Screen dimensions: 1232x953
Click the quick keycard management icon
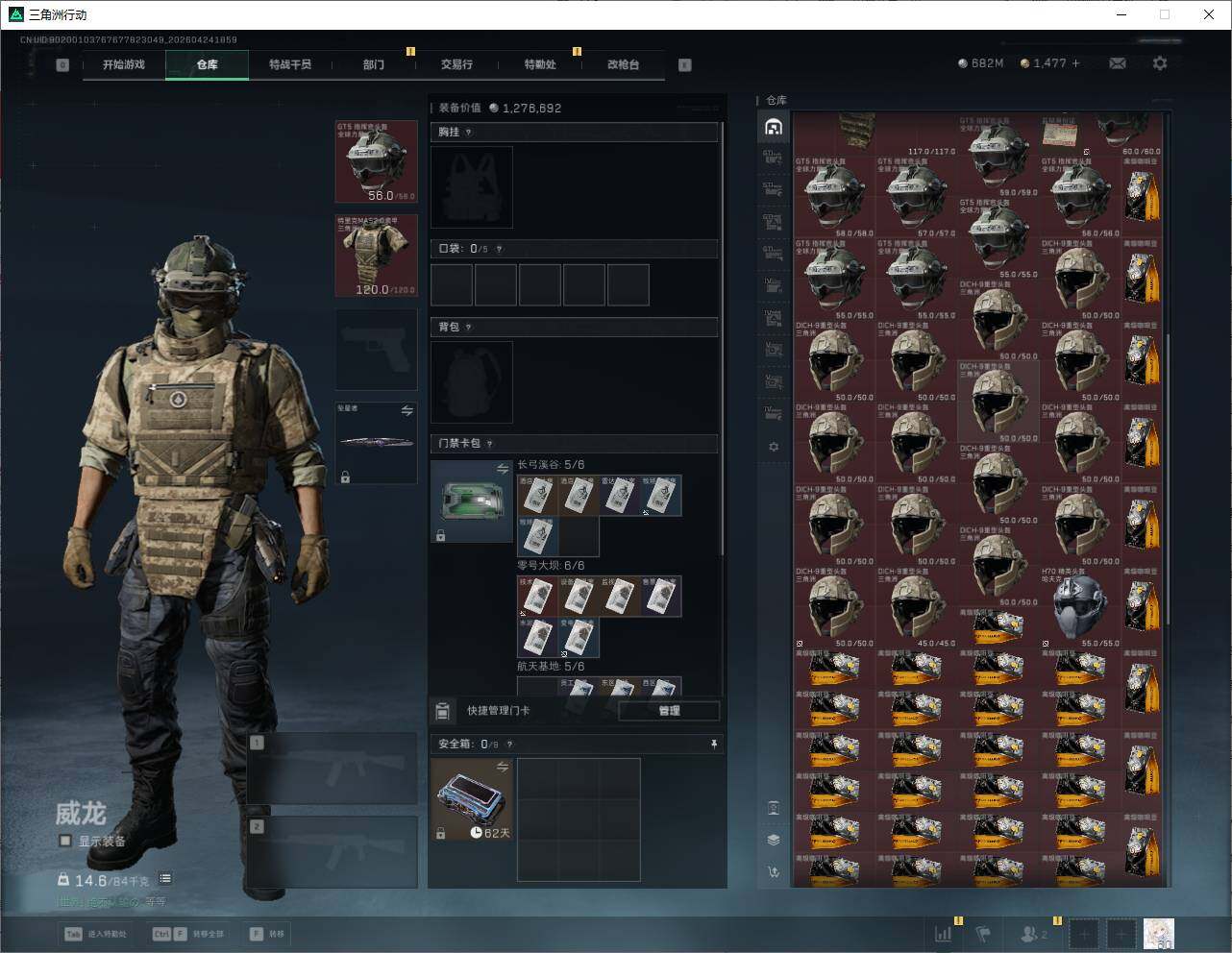click(442, 711)
